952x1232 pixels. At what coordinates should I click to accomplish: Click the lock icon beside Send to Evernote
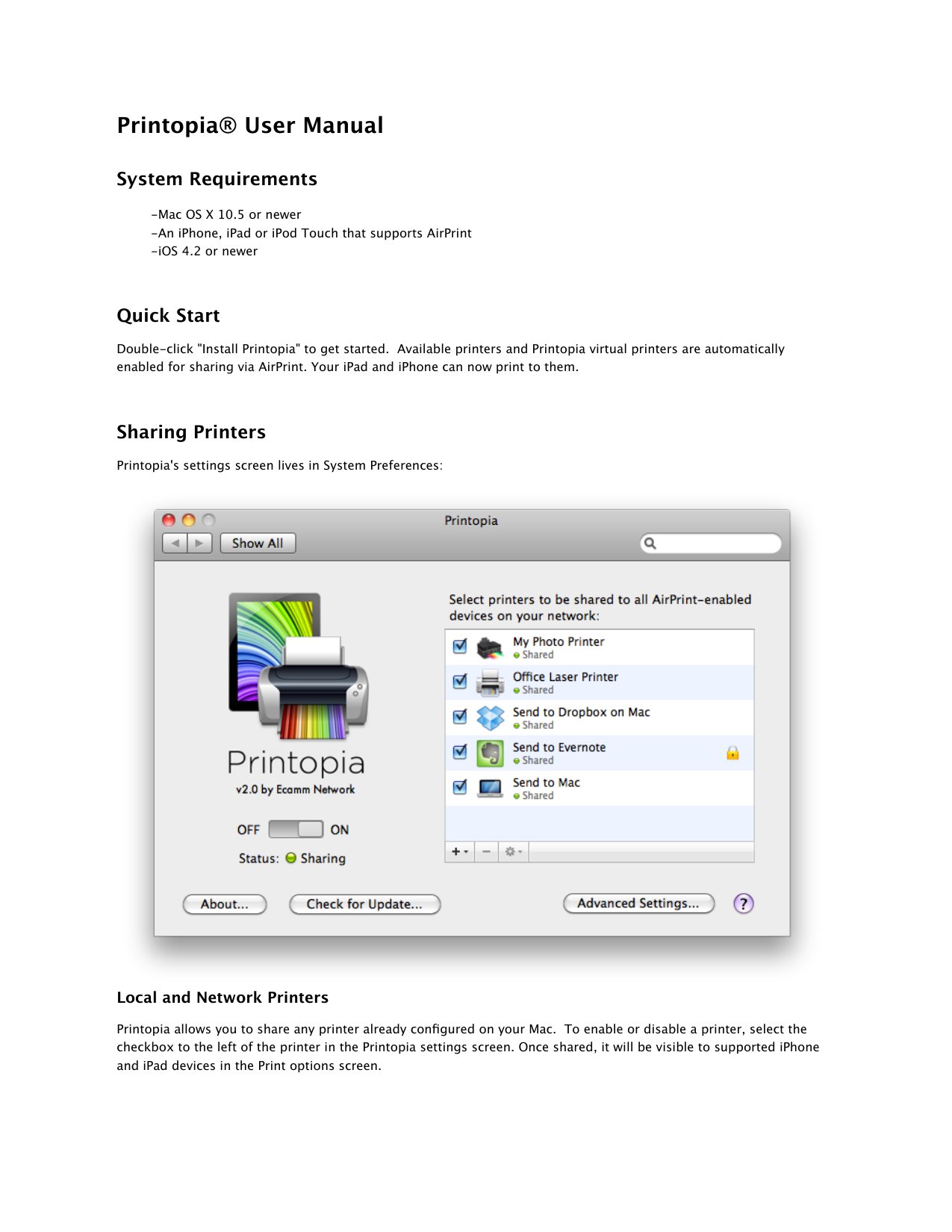tap(732, 753)
